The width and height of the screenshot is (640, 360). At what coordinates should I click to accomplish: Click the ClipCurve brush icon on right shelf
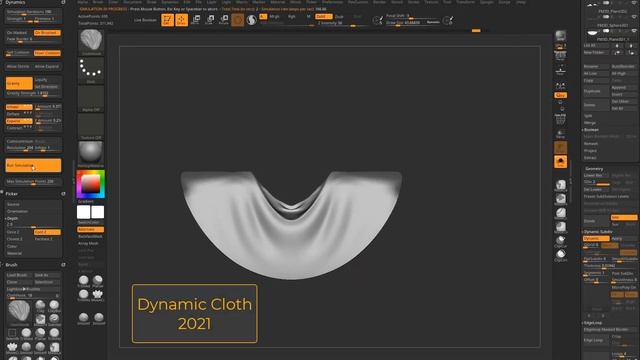[560, 241]
